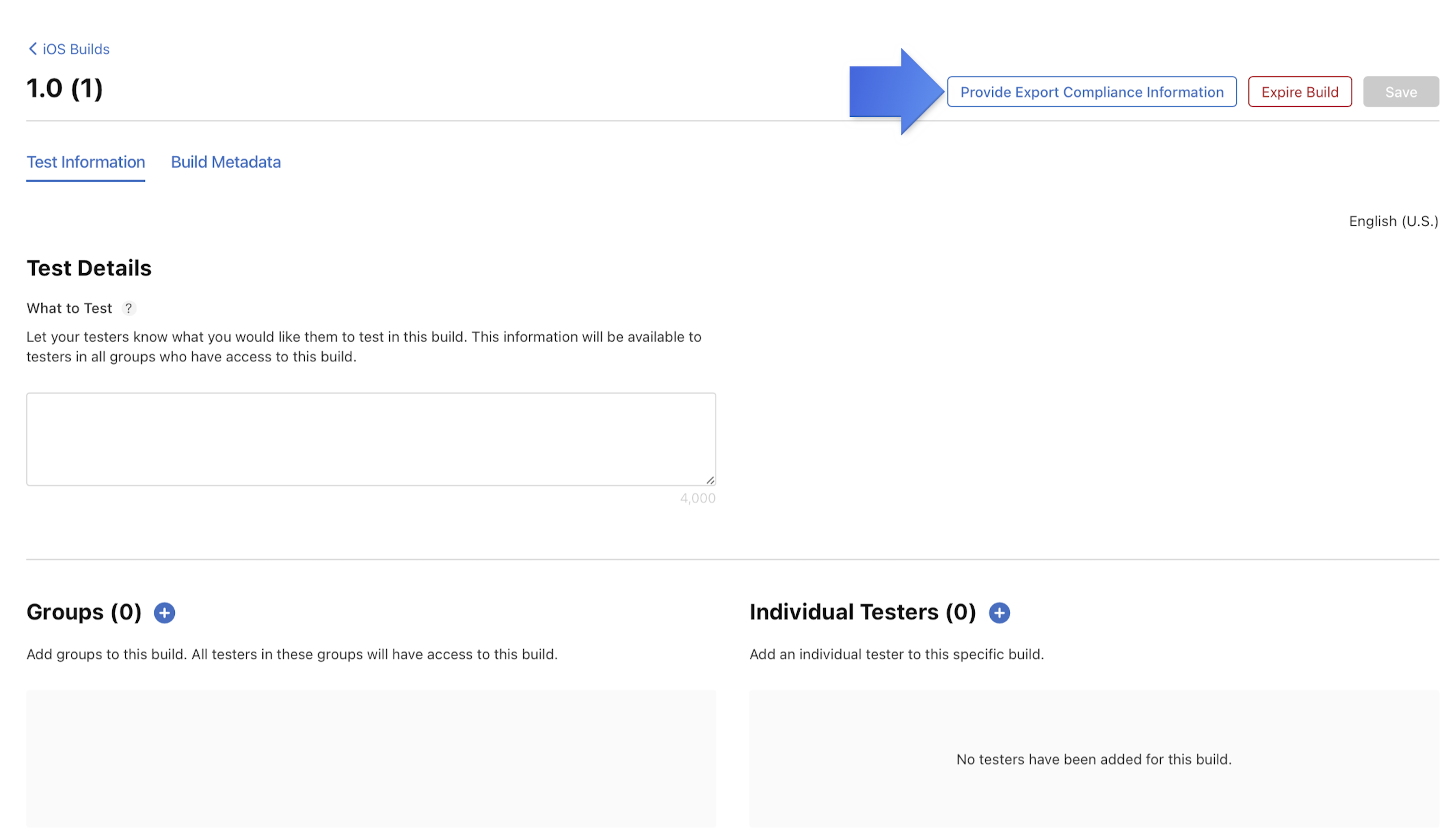Click the Expire Build button
Screen dimensions: 1447x840
[x=1300, y=91]
